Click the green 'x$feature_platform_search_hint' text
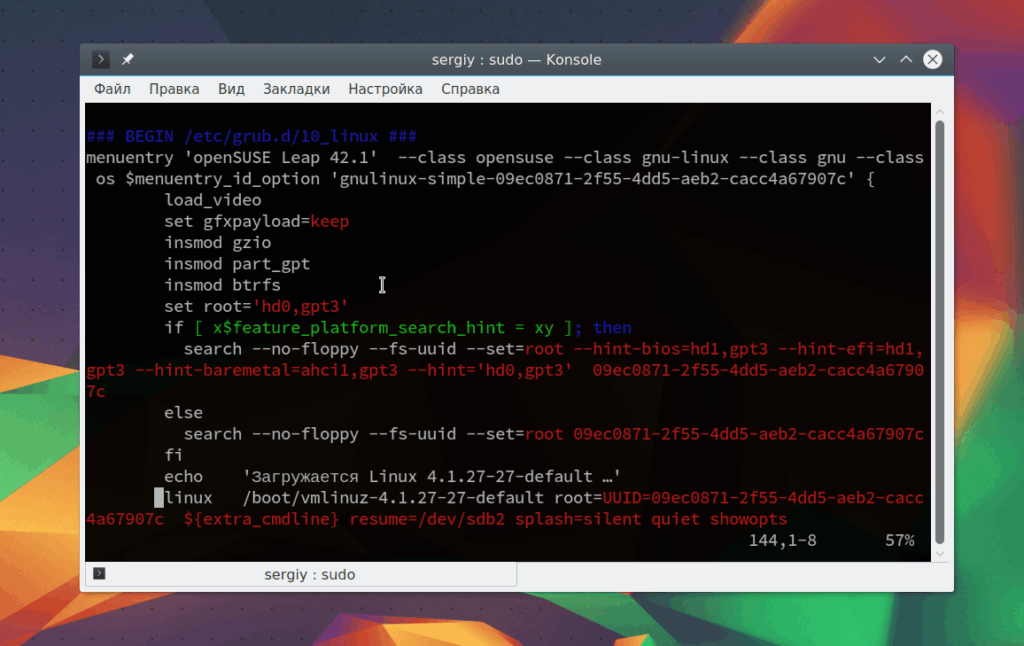Image resolution: width=1024 pixels, height=646 pixels. click(x=359, y=327)
